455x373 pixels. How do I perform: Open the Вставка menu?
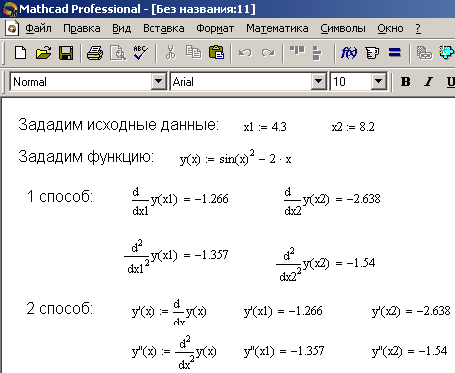(164, 29)
